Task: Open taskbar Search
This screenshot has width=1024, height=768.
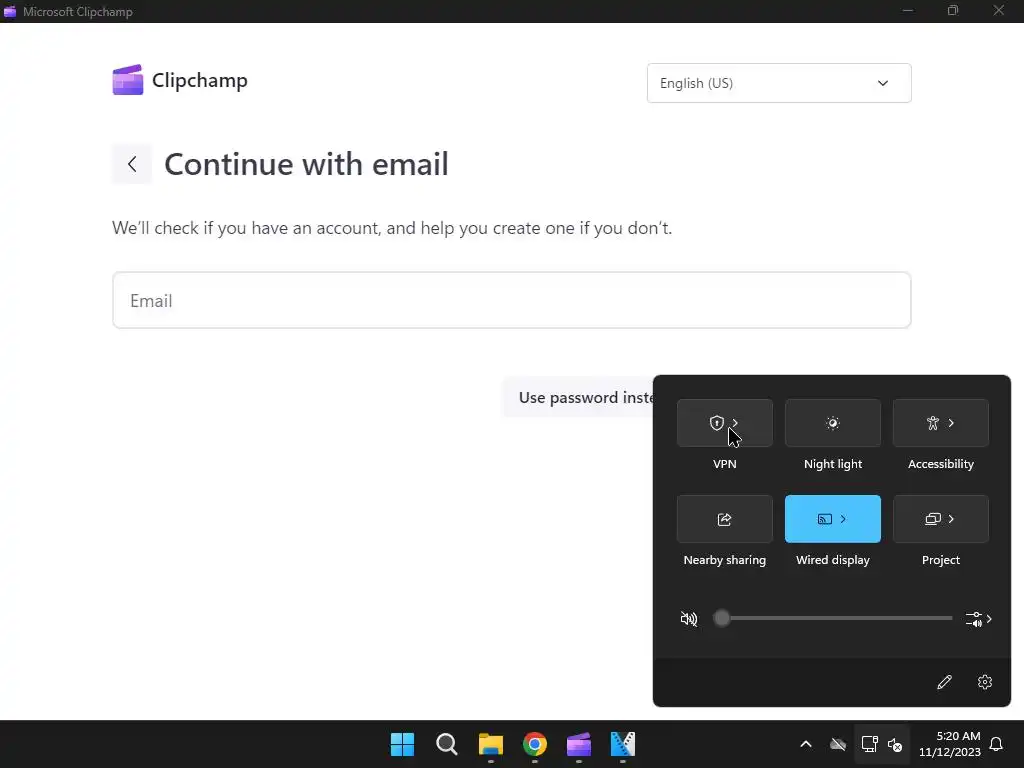Action: pyautogui.click(x=447, y=744)
